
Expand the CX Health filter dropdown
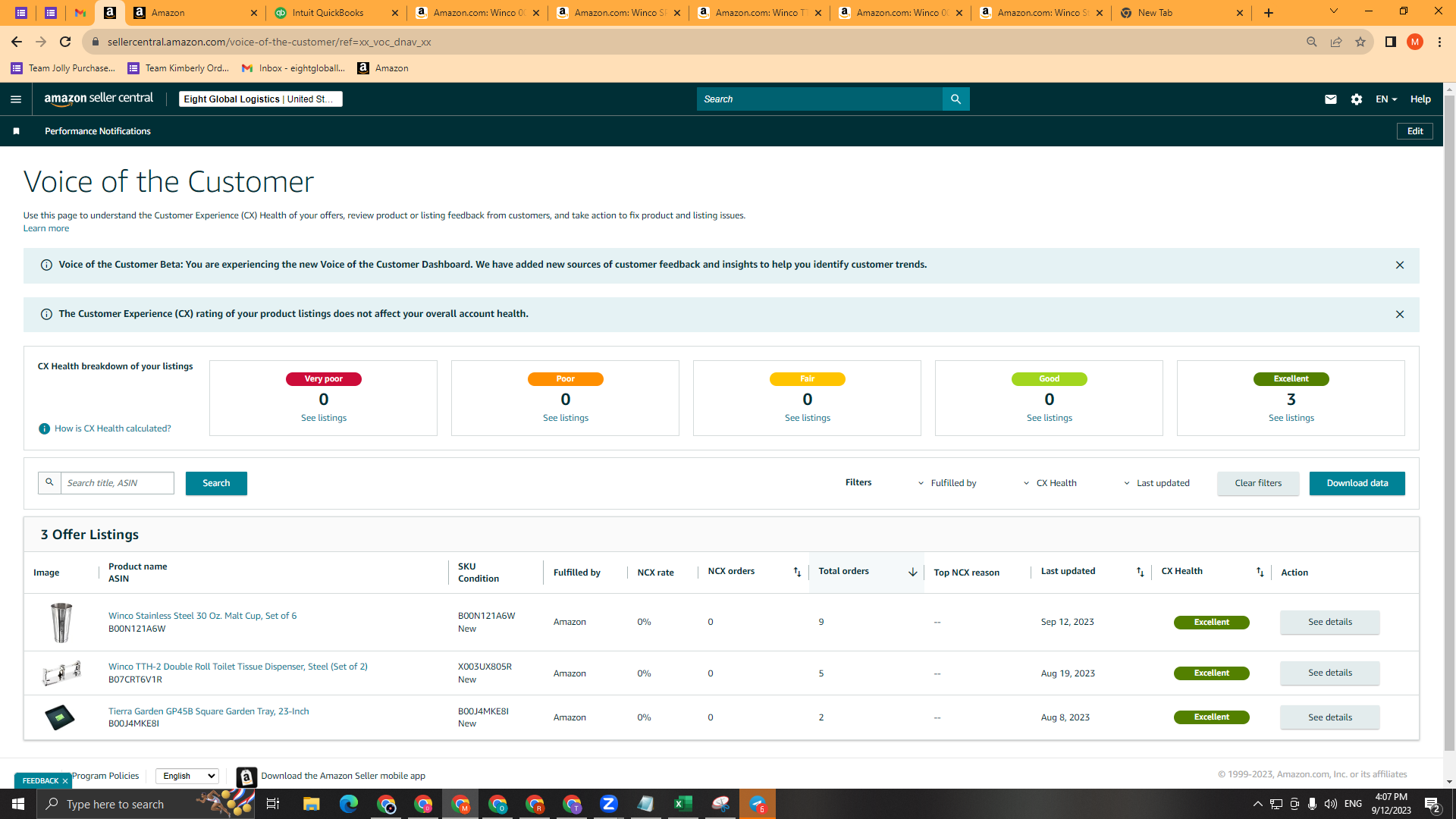[x=1050, y=483]
